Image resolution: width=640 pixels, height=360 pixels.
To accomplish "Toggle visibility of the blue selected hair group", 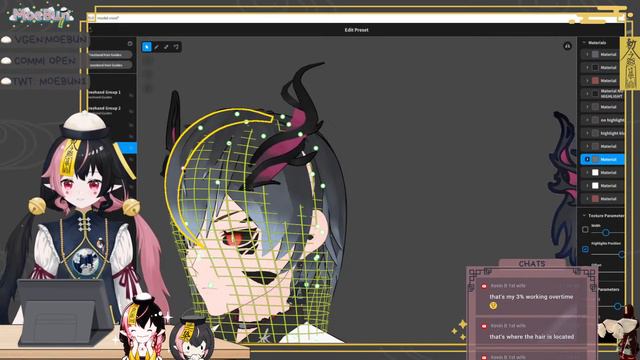I will click(131, 147).
